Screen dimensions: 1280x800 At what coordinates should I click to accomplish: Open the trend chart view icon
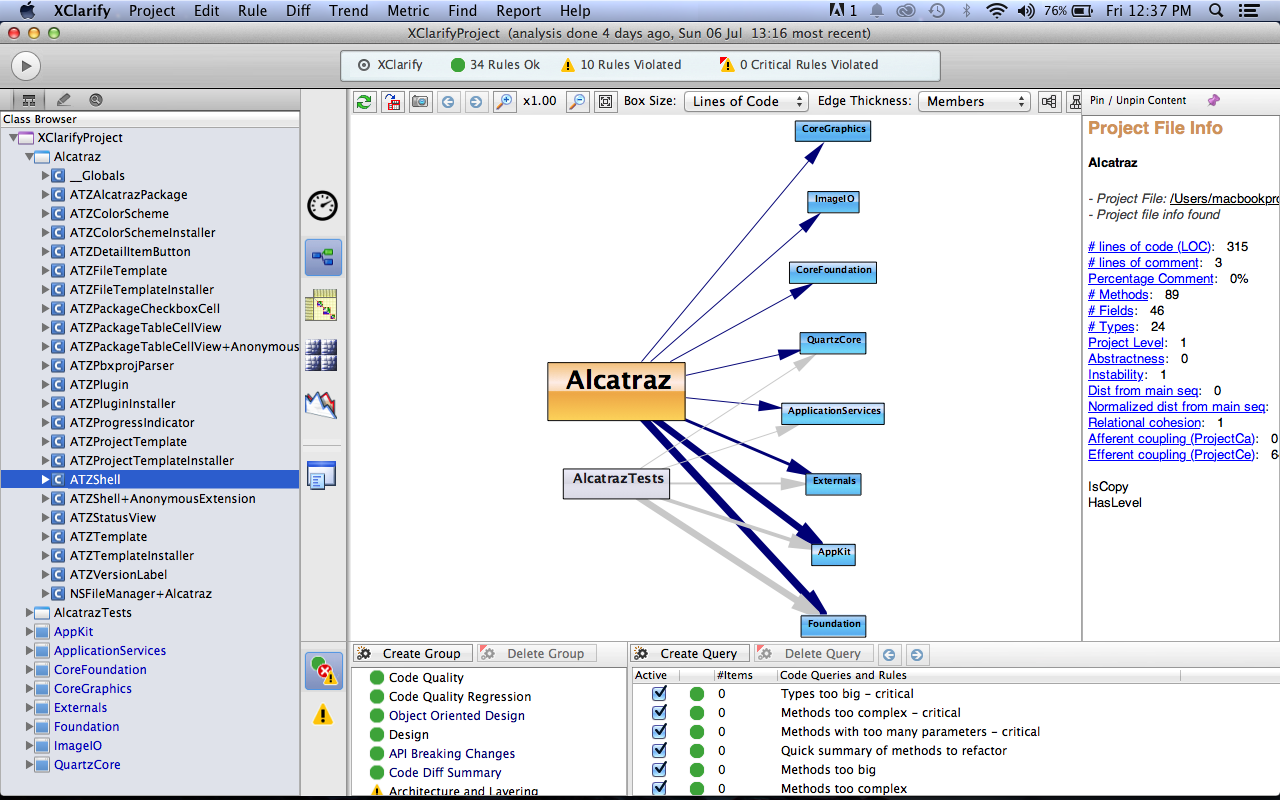pyautogui.click(x=322, y=404)
